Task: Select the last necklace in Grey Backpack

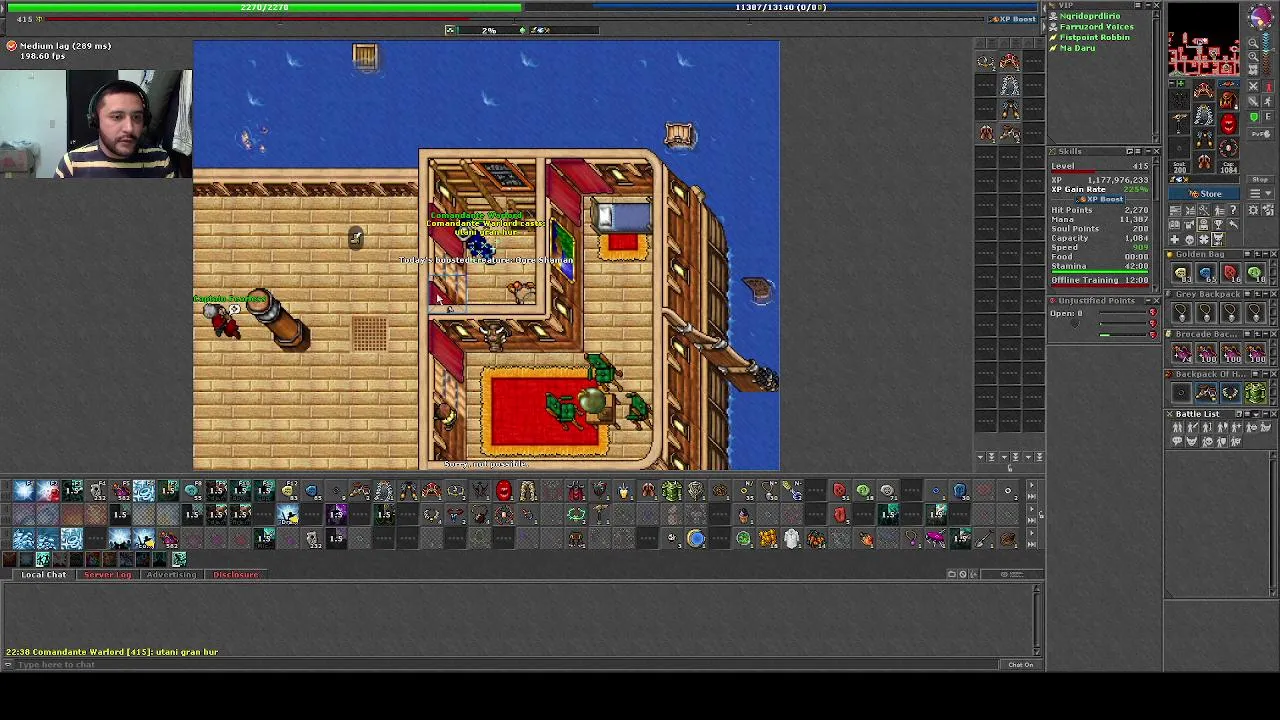Action: (x=1254, y=314)
